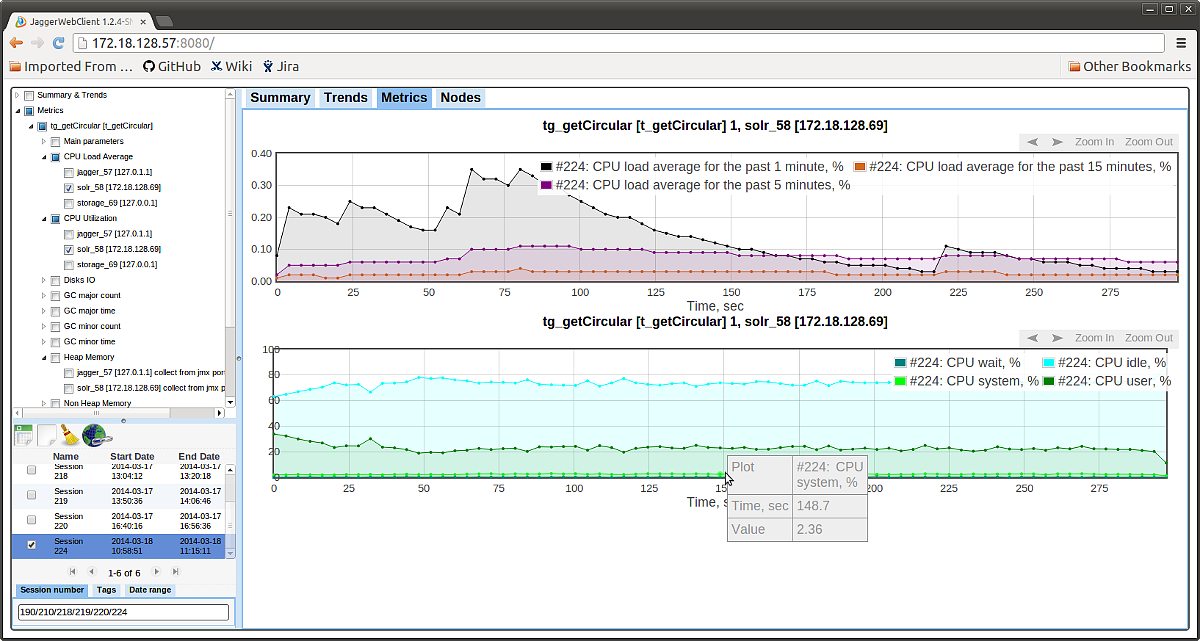Viewport: 1200px width, 641px height.
Task: Check storage_69 under CPU Utilization
Action: [69, 265]
